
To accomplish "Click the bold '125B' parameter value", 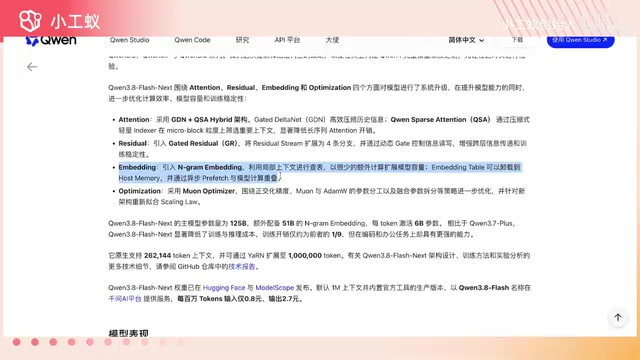I will coord(238,223).
